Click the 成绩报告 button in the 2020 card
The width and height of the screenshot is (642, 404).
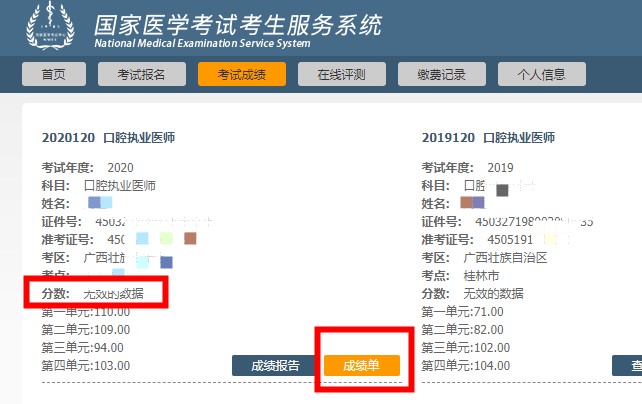[x=275, y=365]
